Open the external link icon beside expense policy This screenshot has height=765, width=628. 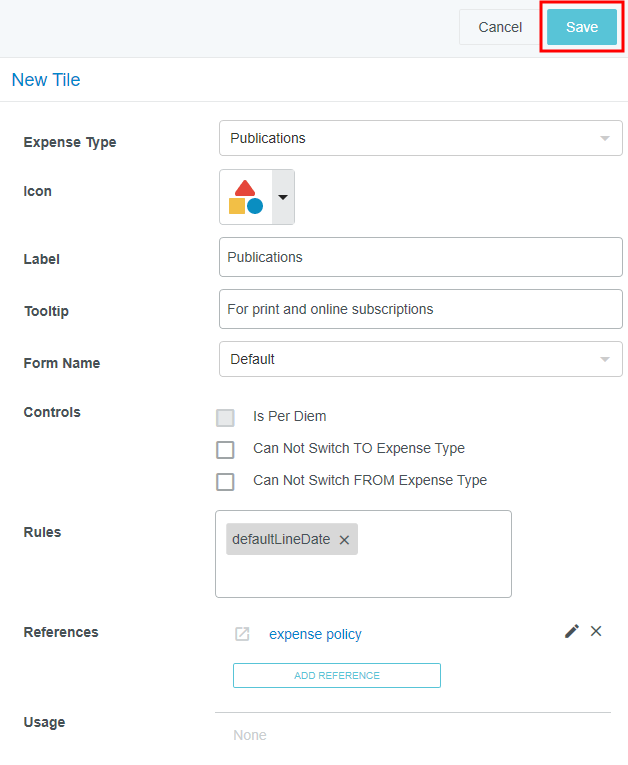(x=242, y=634)
